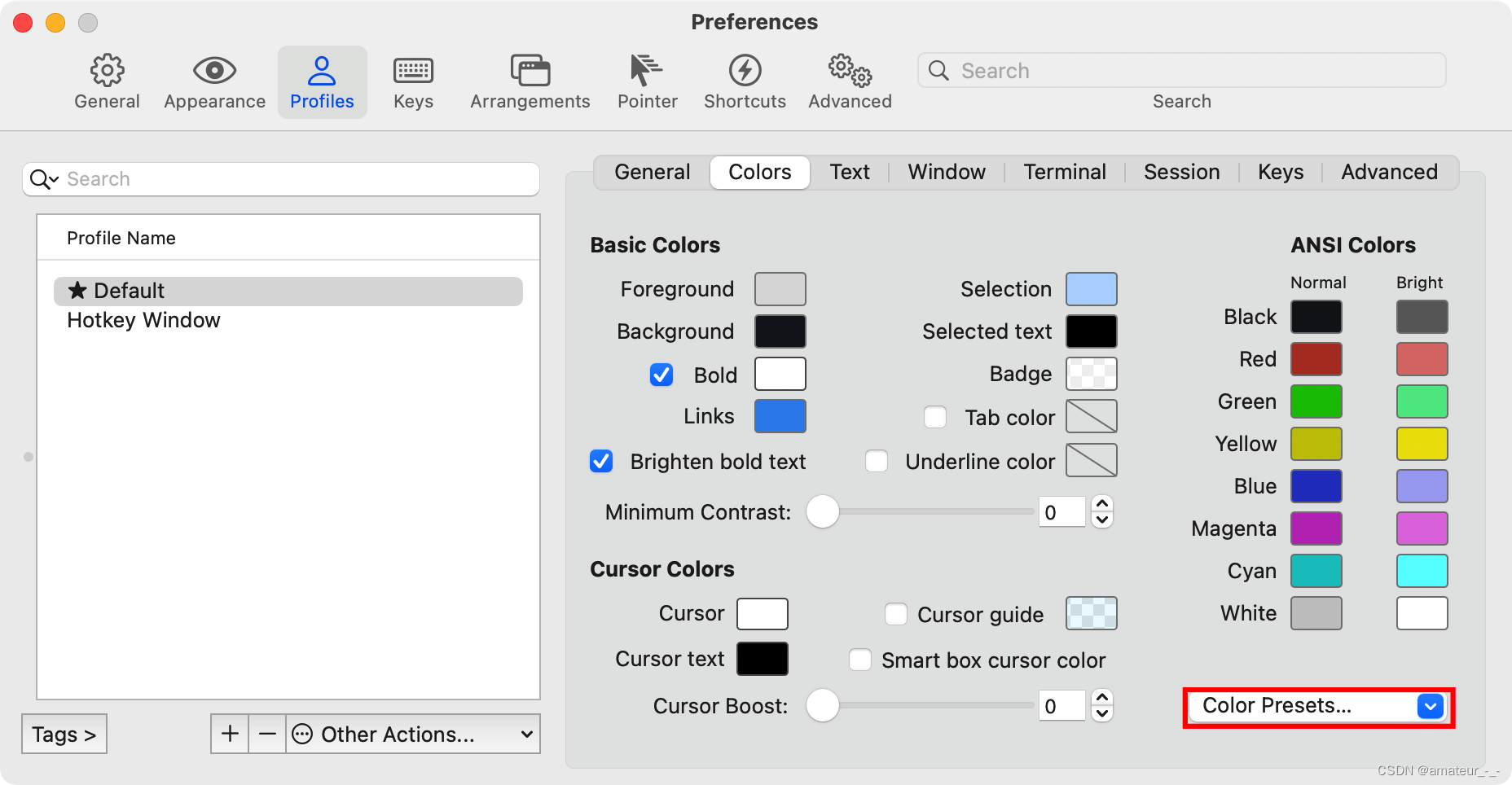Adjust the Minimum Contrast slider knob
This screenshot has width=1512, height=785.
point(823,511)
